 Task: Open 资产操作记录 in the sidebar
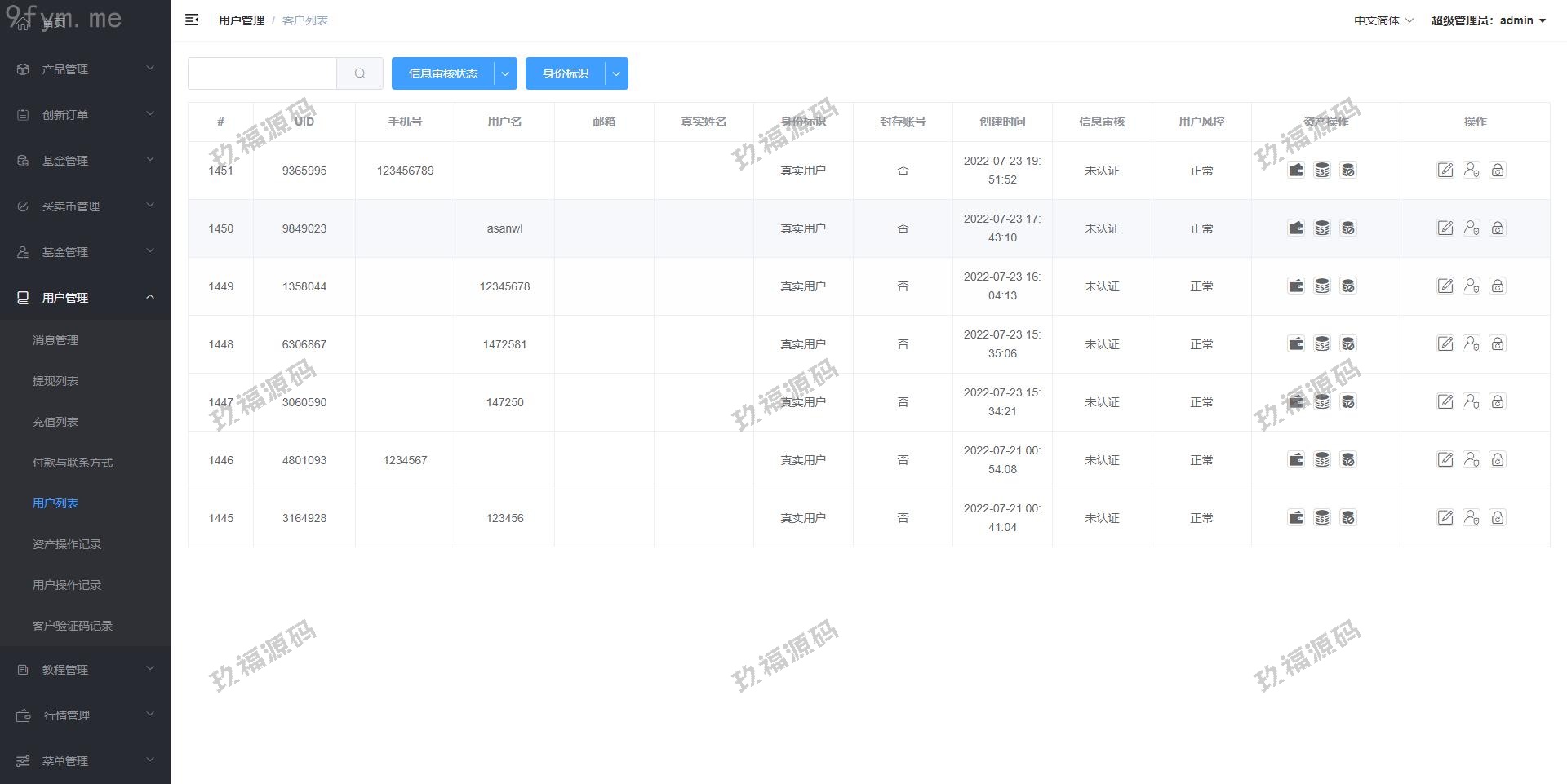pos(67,544)
